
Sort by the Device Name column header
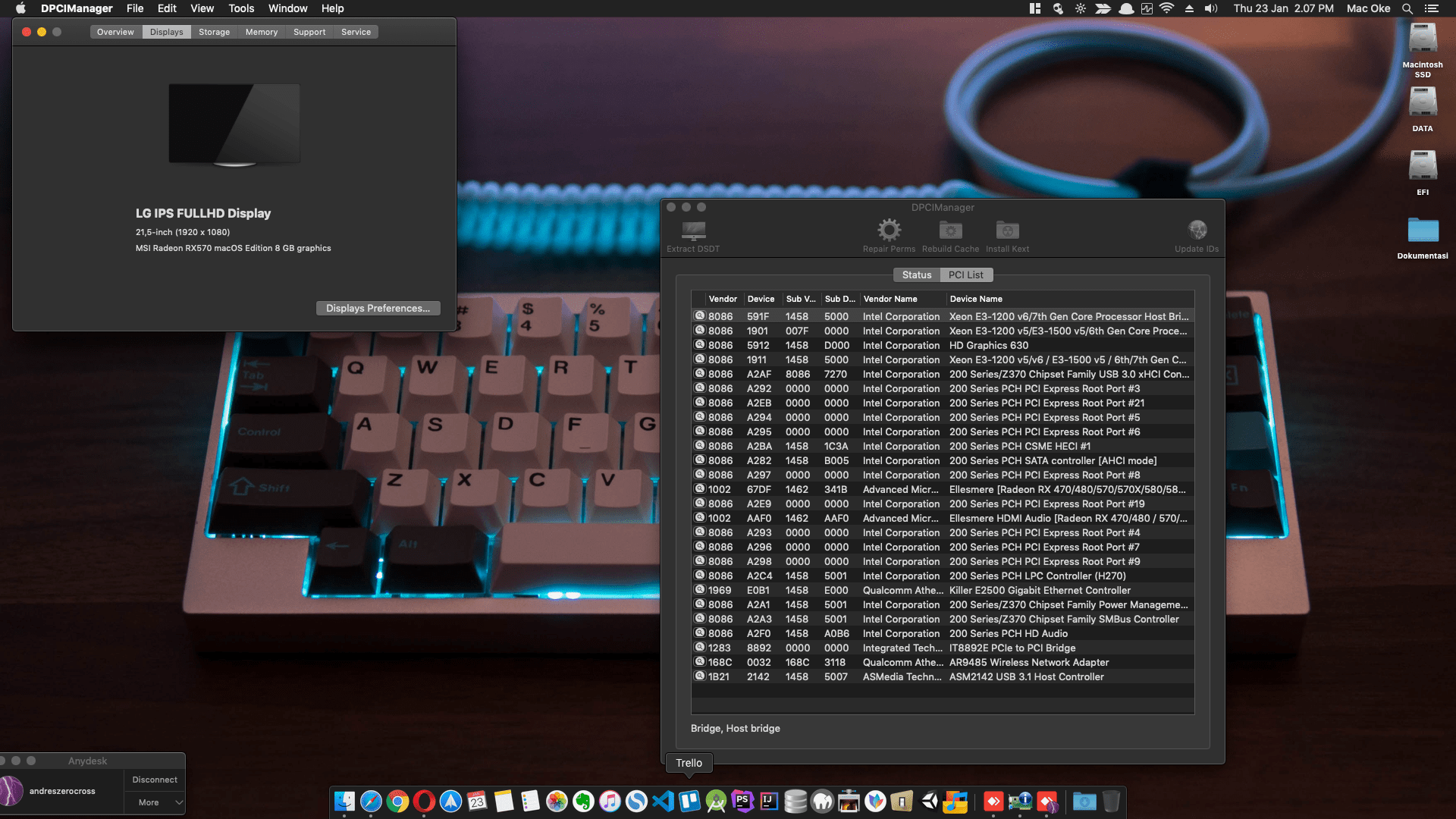(1069, 299)
